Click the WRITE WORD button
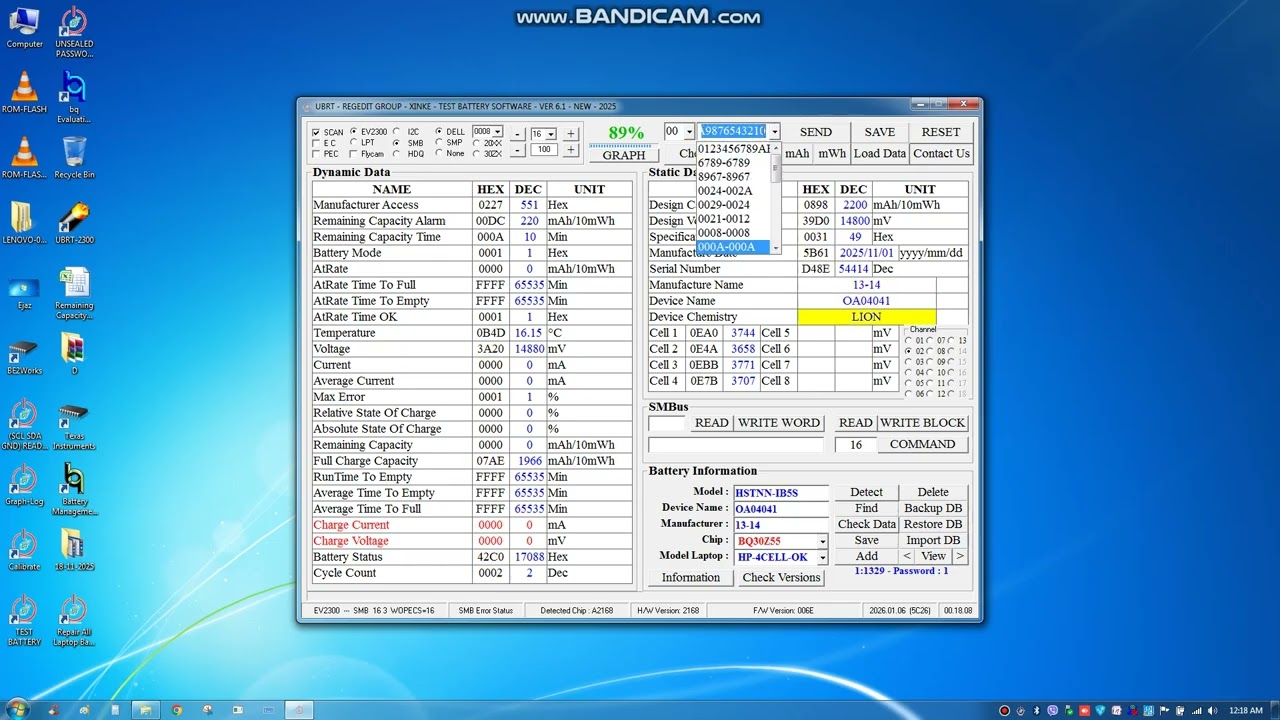Viewport: 1280px width, 720px height. click(779, 423)
